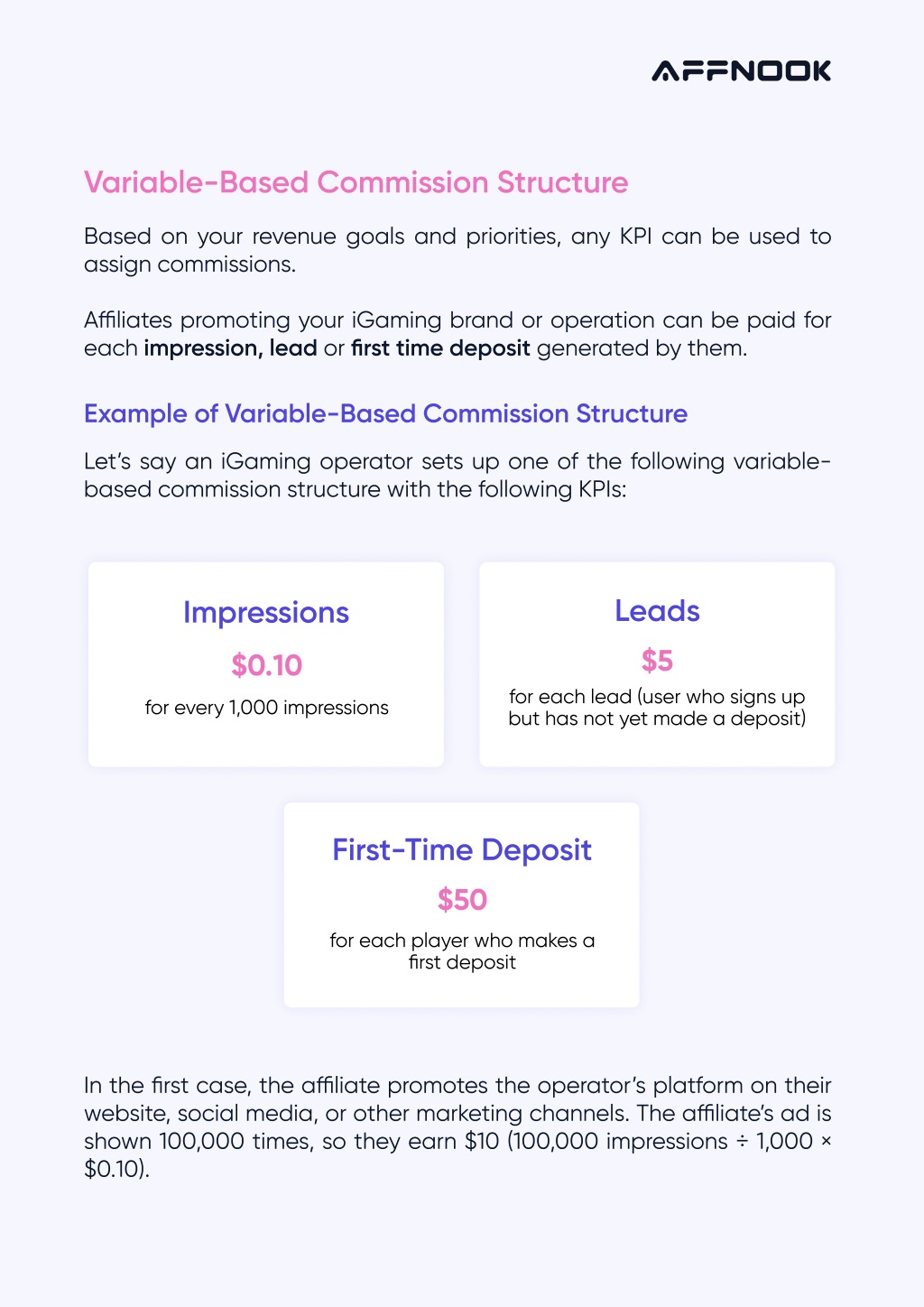Click the paragraph starting 'In the first case'
This screenshot has width=924, height=1307.
tap(457, 1127)
